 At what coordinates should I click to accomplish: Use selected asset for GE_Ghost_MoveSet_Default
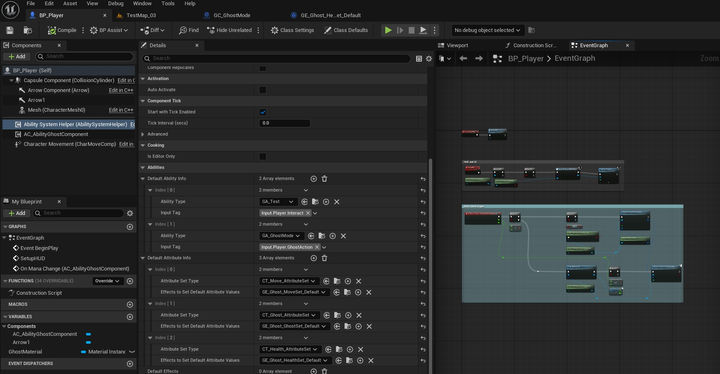click(337, 292)
